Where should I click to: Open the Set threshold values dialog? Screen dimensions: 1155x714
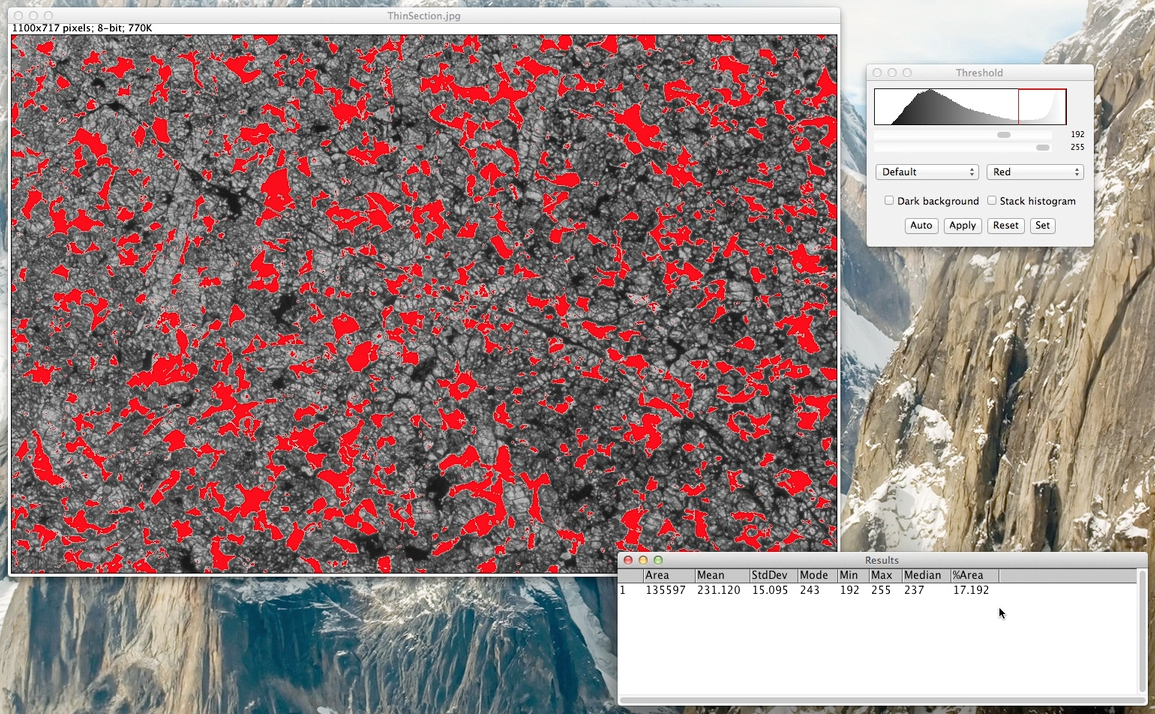click(x=1042, y=225)
